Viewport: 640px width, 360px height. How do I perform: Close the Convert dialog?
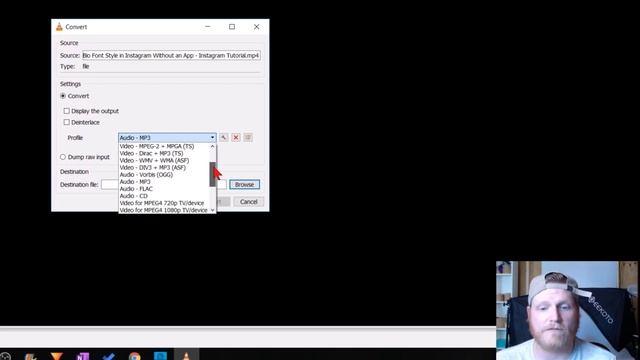coord(256,27)
